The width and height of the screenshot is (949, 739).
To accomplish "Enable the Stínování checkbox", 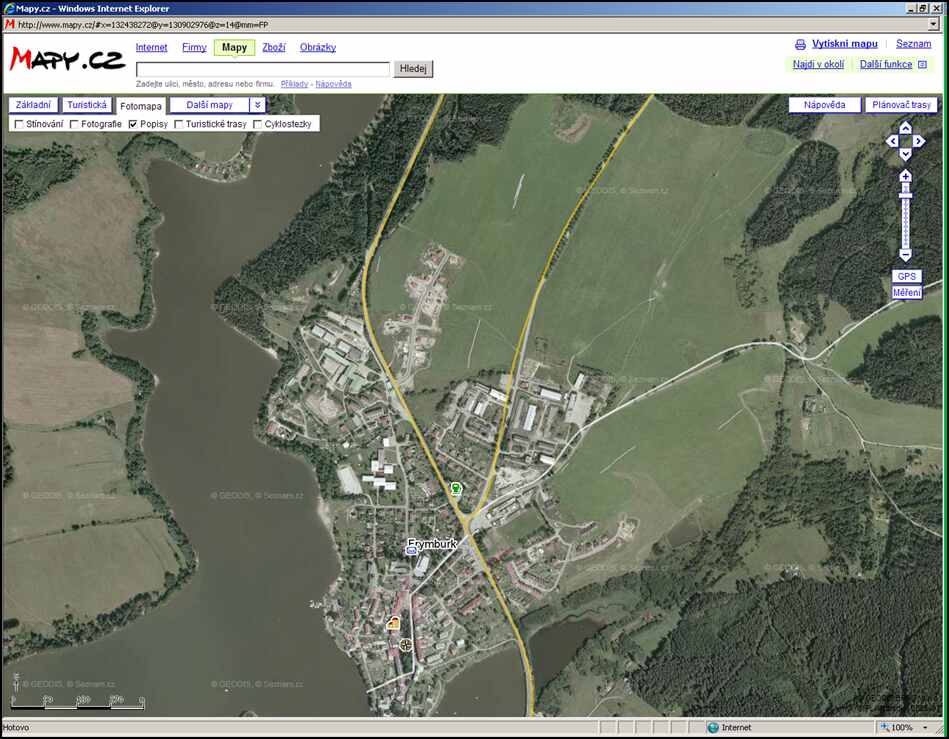I will (19, 124).
